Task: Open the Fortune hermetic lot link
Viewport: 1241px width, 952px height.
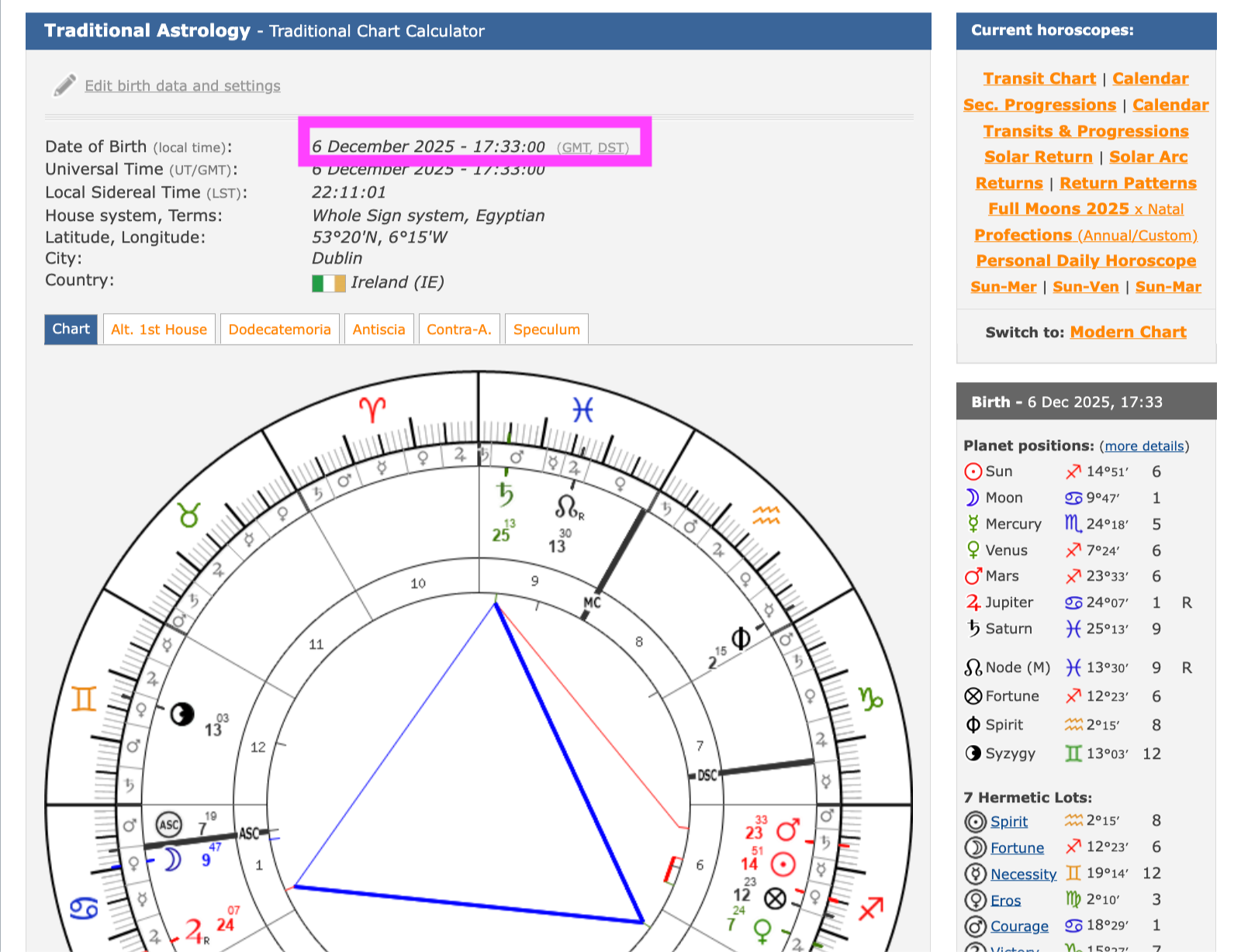Action: (1017, 848)
